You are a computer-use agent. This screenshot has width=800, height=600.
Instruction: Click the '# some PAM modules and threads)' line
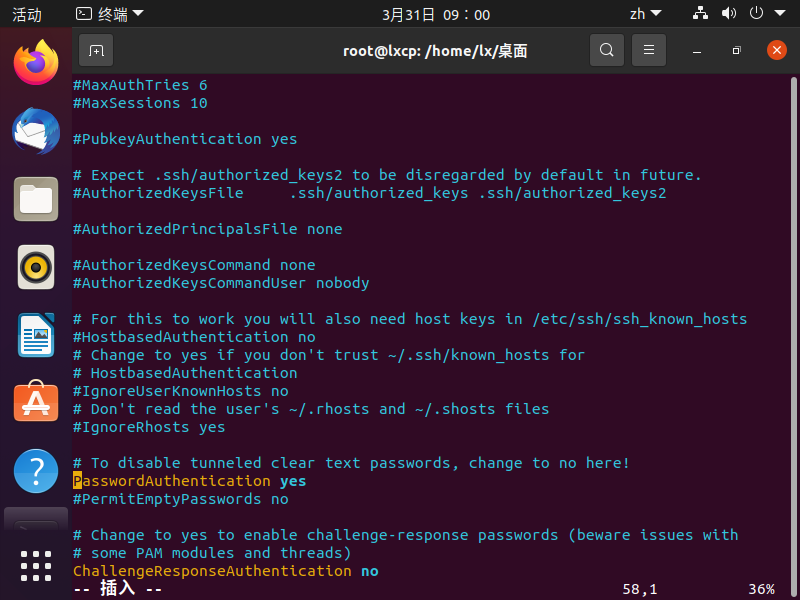coord(212,553)
